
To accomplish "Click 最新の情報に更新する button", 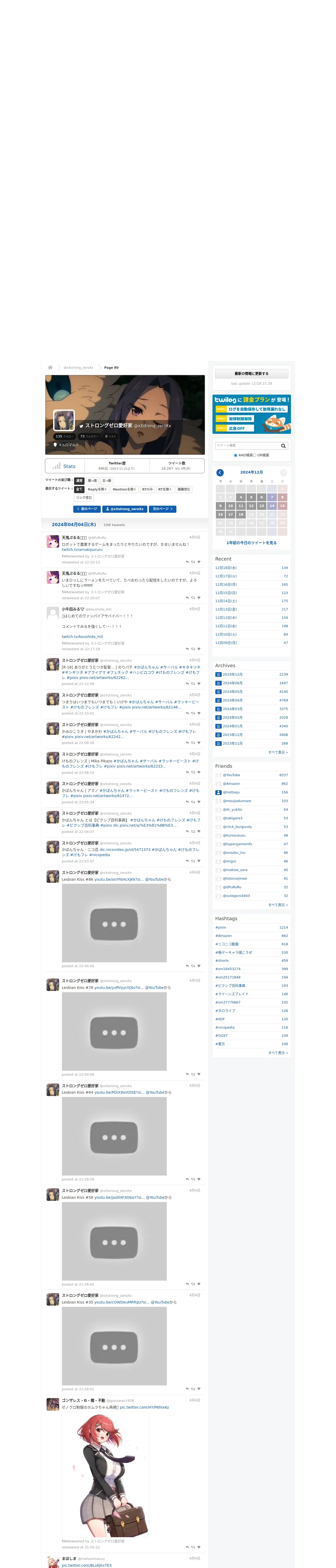I will (251, 373).
